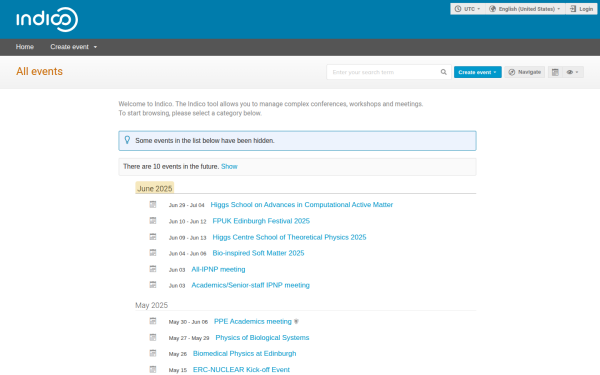Click the 'May 30 - Jun 06' date text

[188, 322]
